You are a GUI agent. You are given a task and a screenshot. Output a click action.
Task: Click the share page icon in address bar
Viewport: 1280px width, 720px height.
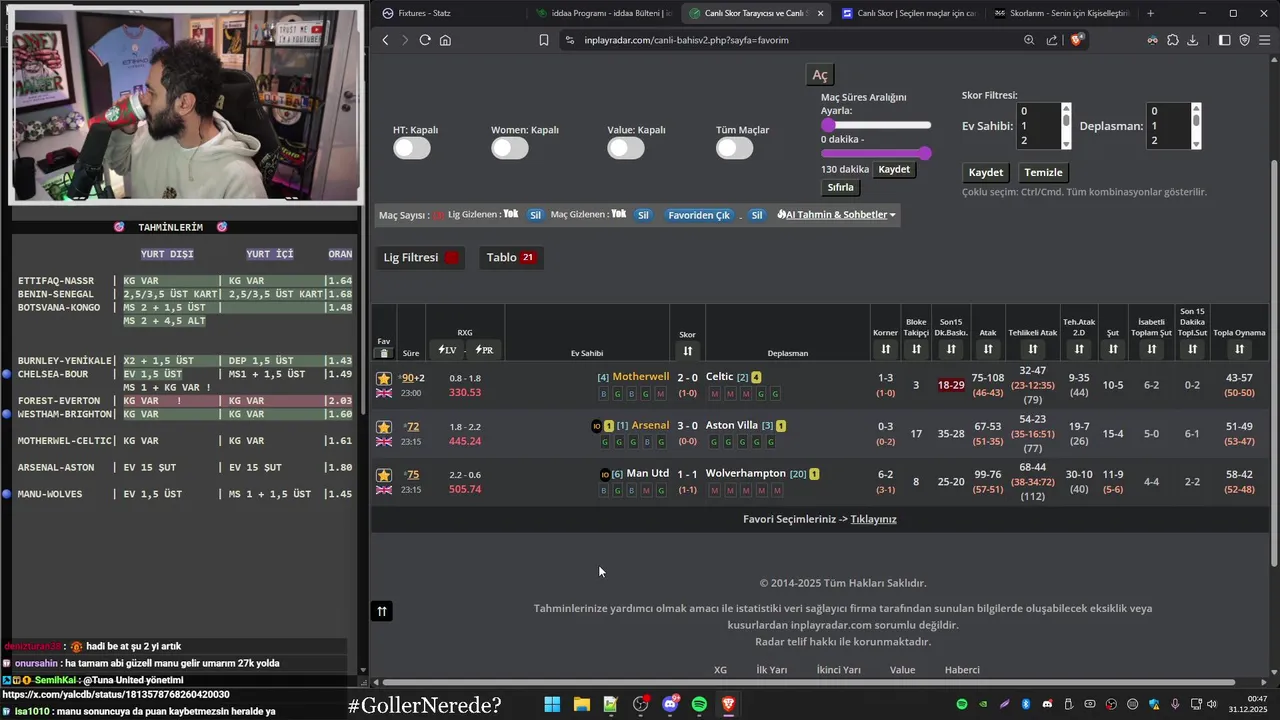click(1052, 40)
